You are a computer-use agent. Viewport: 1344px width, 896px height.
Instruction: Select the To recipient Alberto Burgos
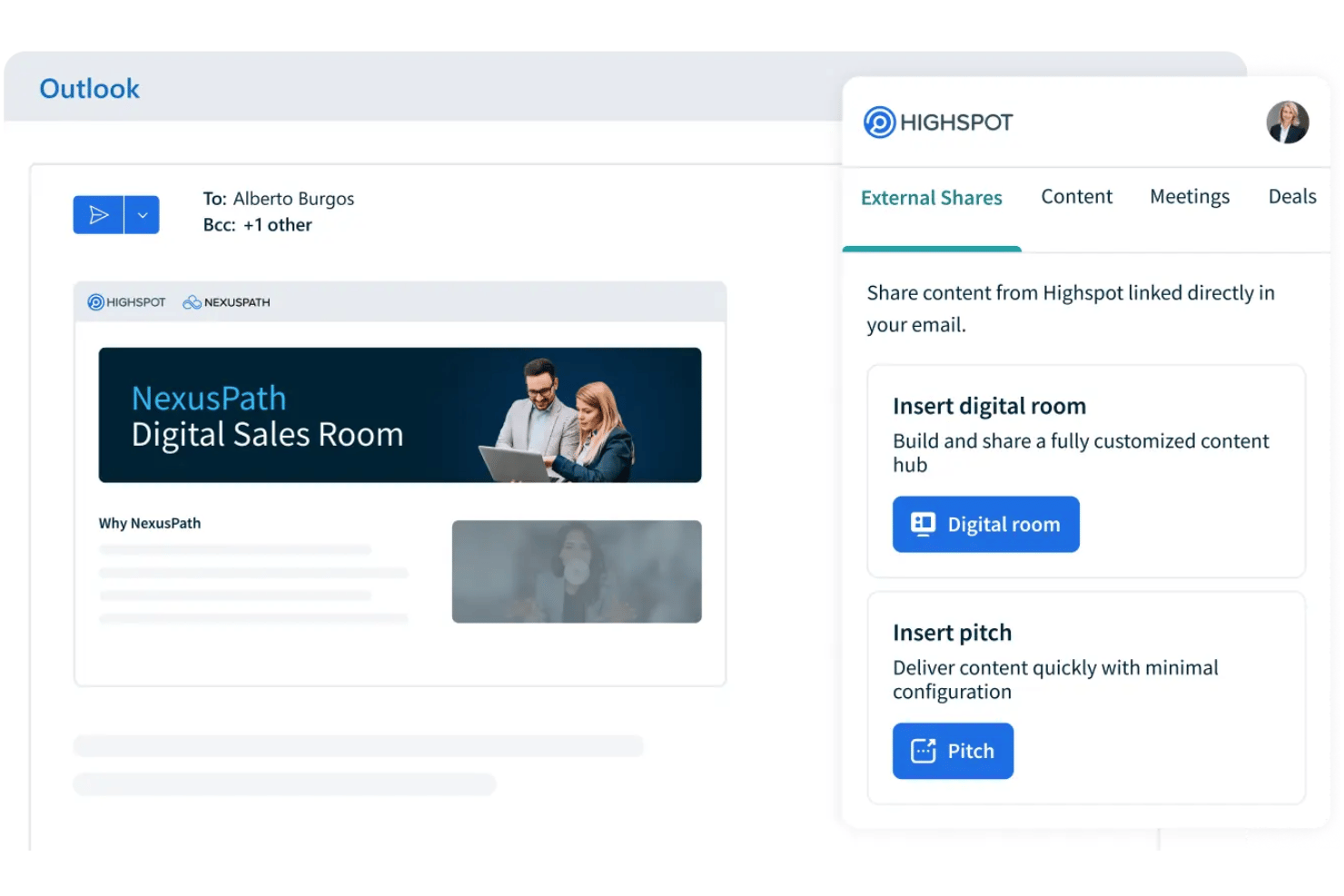(293, 199)
